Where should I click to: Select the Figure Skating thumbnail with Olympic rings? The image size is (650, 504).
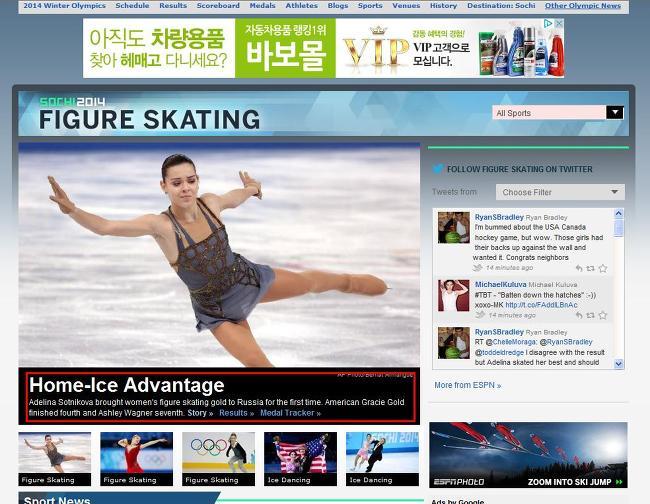click(x=218, y=459)
